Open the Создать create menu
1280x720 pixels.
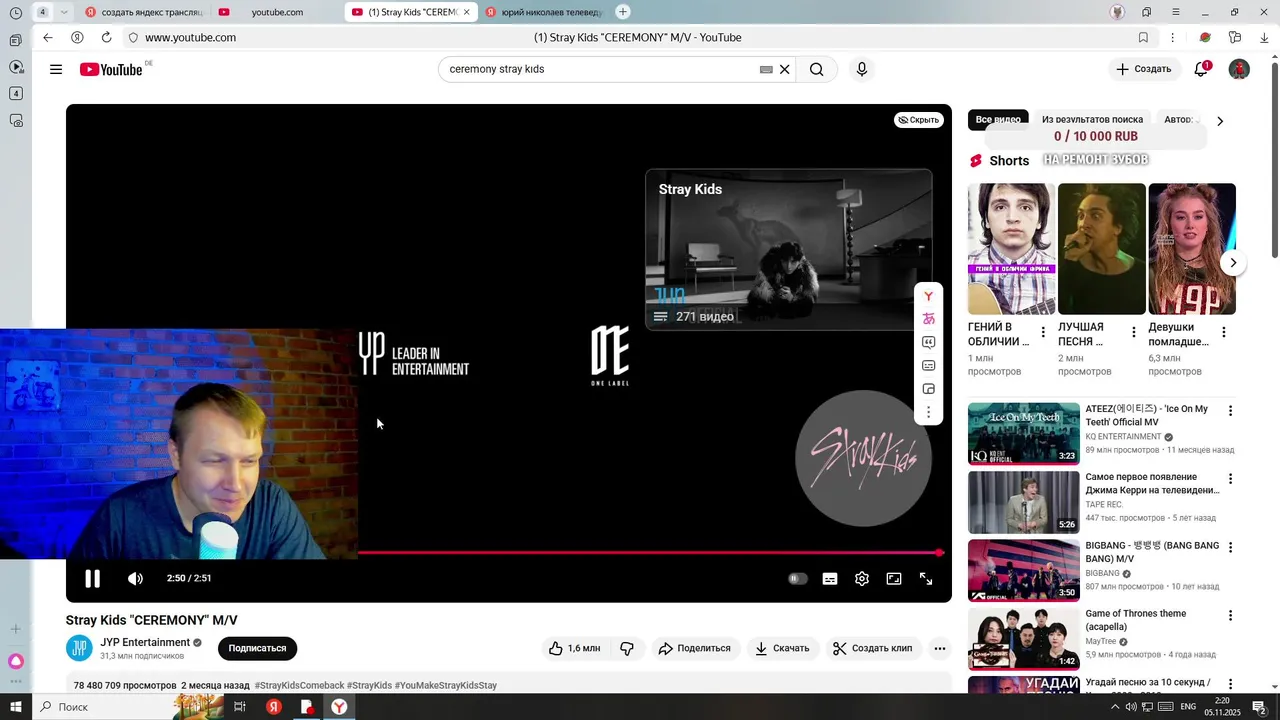[x=1143, y=69]
